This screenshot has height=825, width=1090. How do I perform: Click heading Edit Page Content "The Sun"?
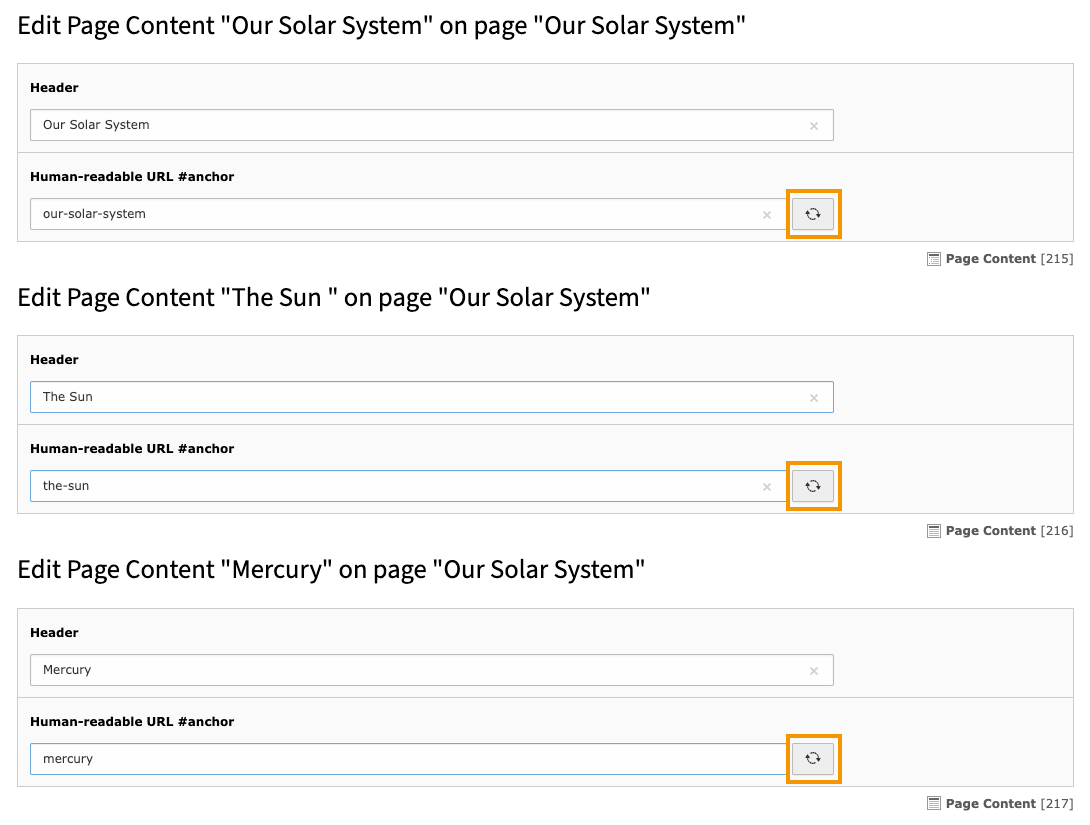tap(334, 297)
